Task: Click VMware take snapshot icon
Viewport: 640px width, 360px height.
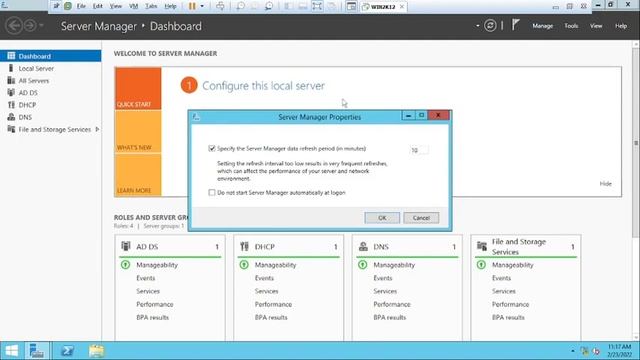Action: click(240, 6)
